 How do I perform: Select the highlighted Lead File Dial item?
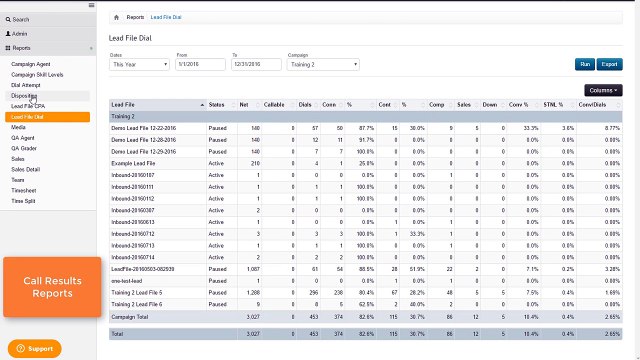tap(47, 117)
